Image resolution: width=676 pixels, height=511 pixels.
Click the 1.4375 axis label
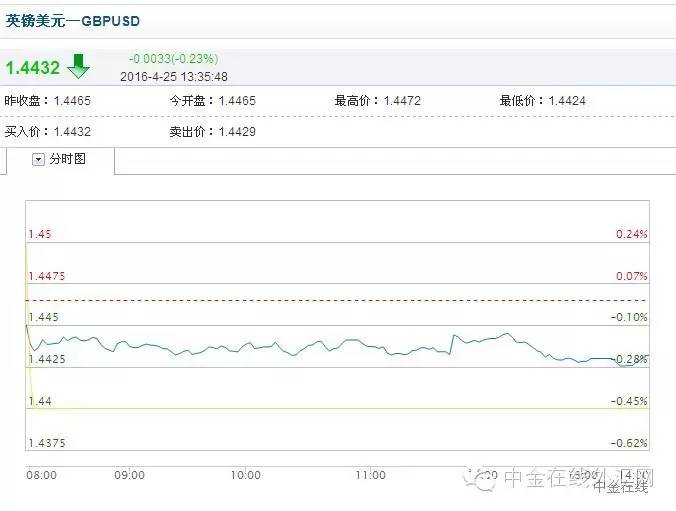47,443
